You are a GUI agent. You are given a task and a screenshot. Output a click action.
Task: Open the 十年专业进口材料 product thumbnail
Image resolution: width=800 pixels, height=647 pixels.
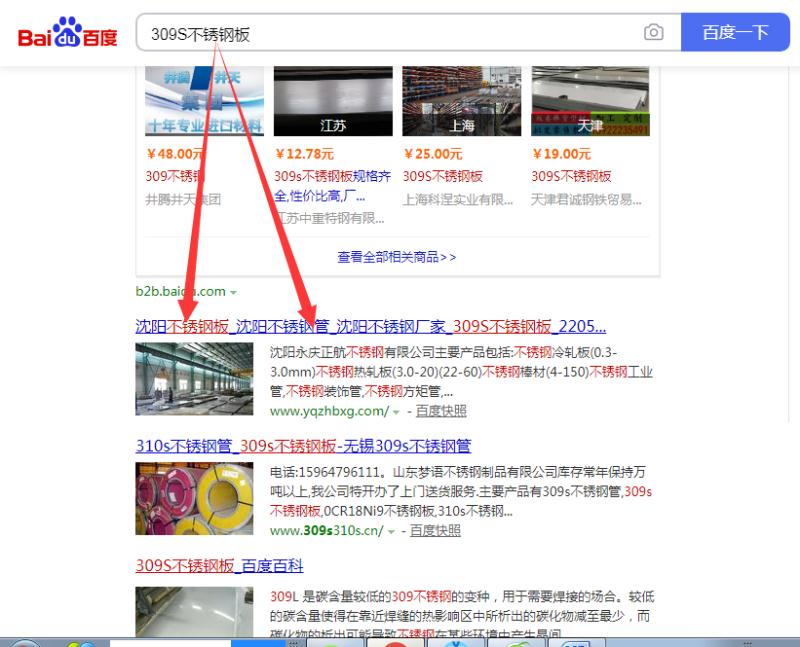pos(205,101)
